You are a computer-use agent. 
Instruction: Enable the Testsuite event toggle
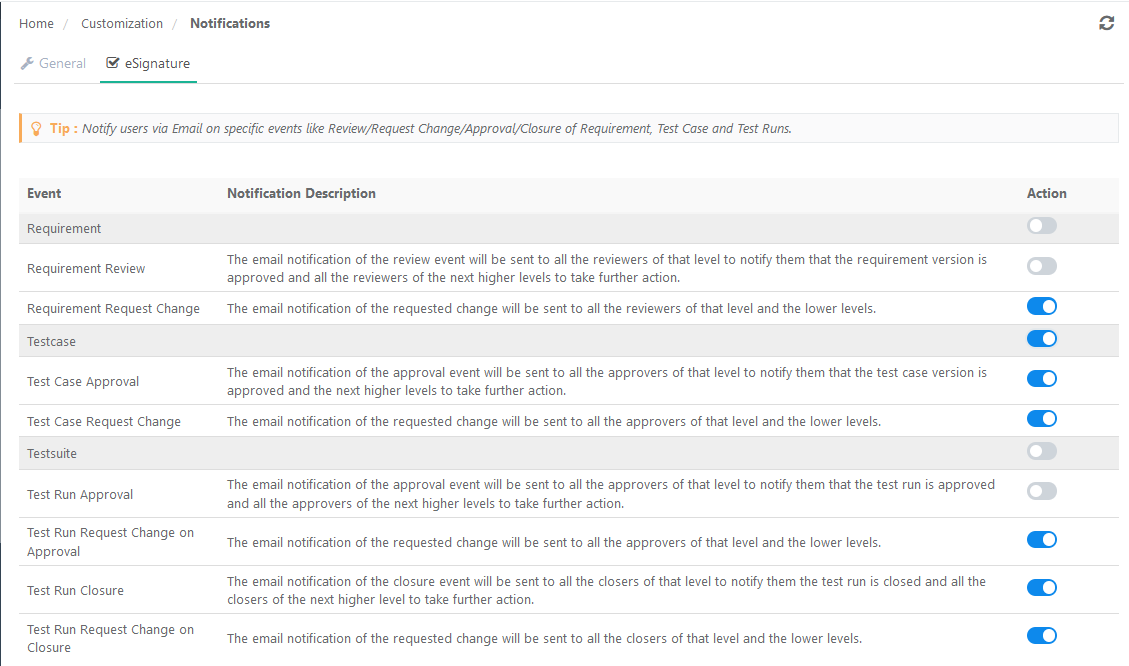[x=1041, y=451]
